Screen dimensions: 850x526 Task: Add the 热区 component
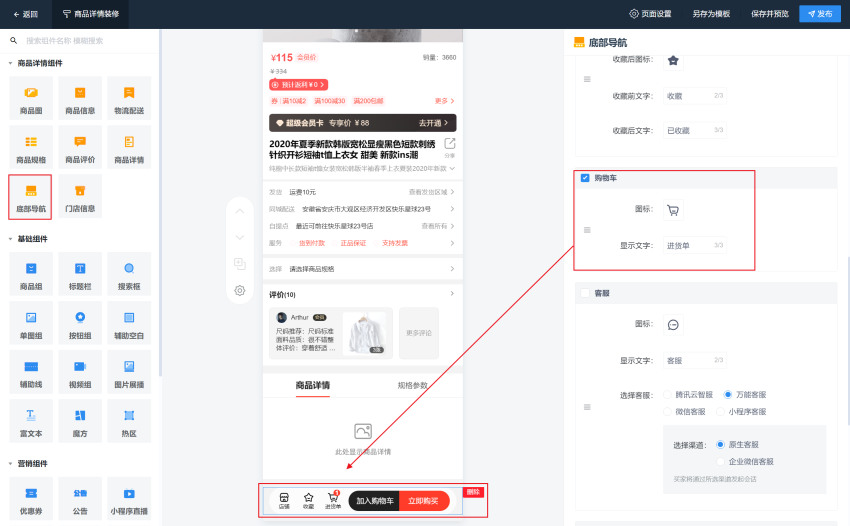[129, 421]
